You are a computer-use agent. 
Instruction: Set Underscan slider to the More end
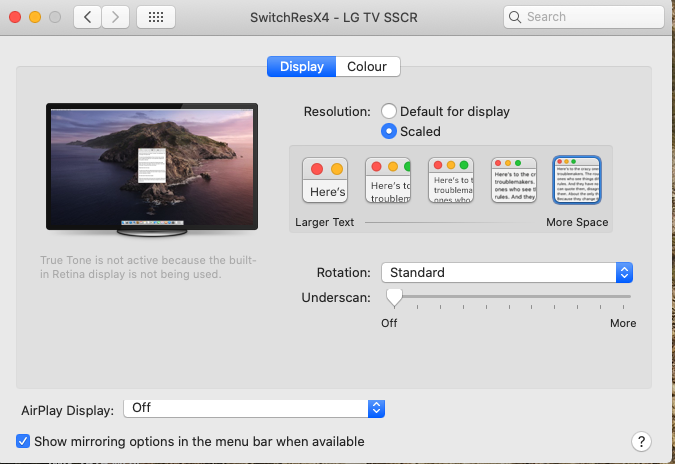coord(623,297)
